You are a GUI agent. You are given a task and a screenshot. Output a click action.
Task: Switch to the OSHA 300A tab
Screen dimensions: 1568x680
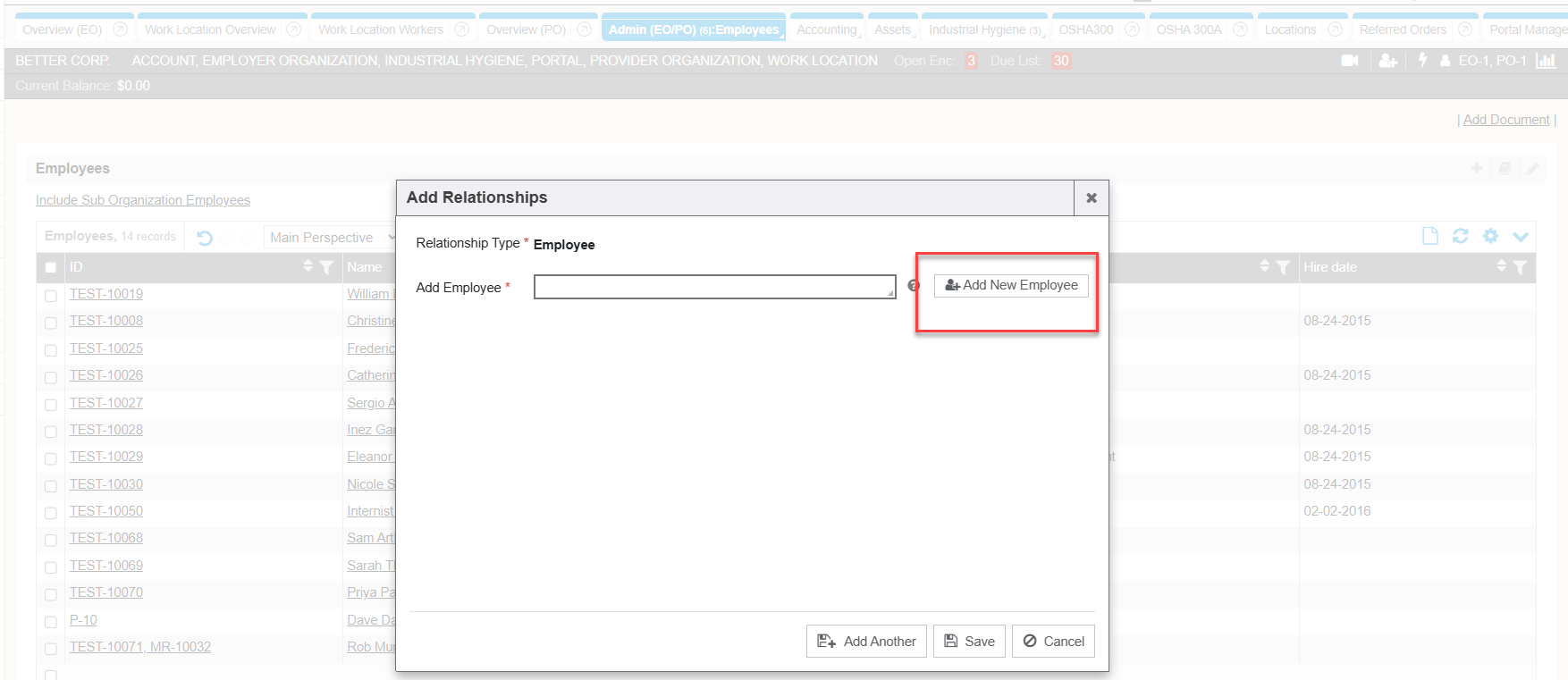click(x=1188, y=29)
